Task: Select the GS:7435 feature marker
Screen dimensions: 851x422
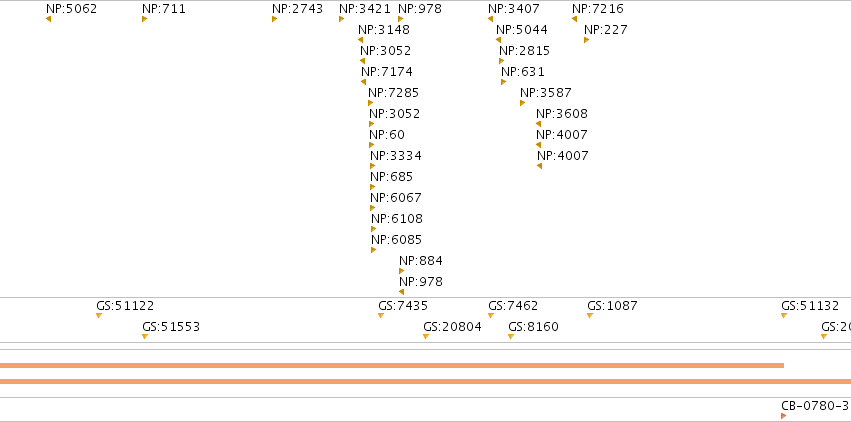Action: [381, 316]
